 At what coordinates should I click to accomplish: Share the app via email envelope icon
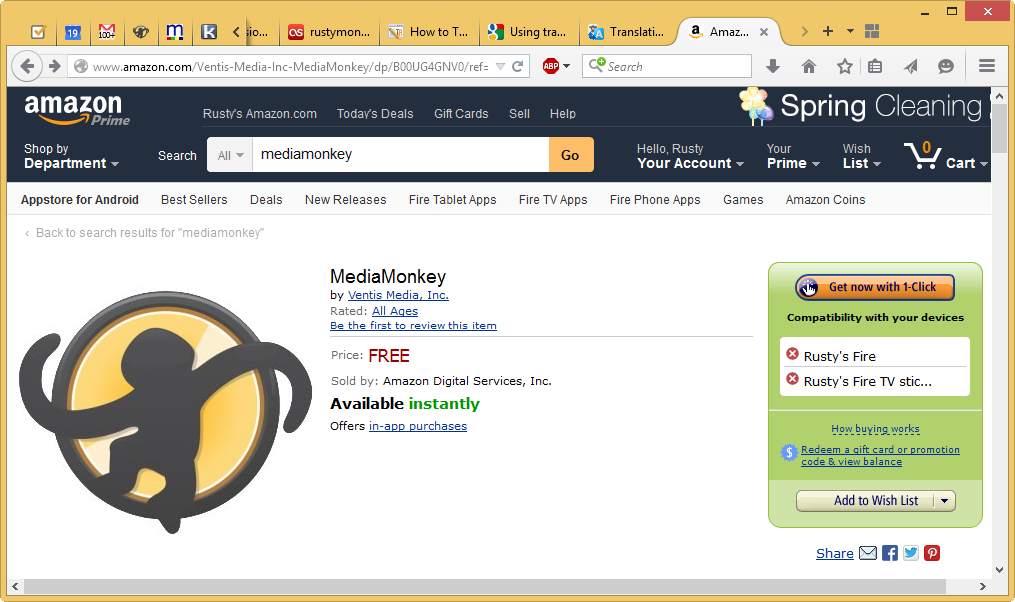click(868, 553)
